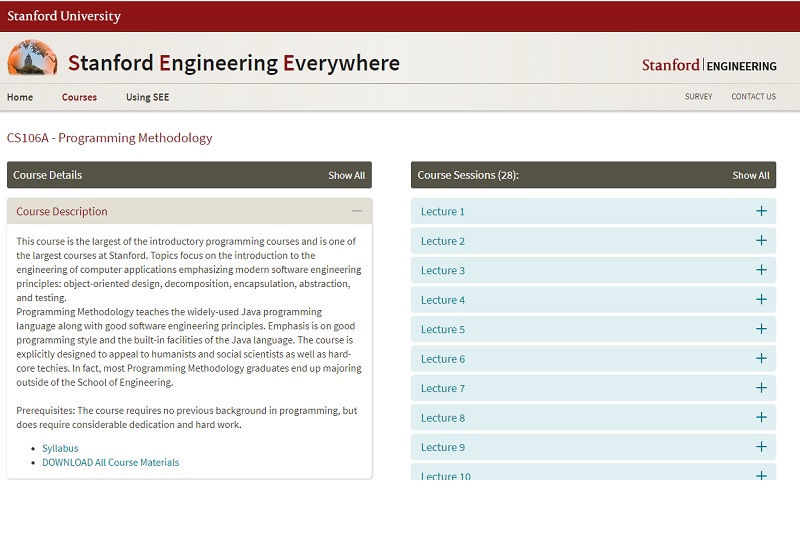Click the CS106A - Programming Methodology heading
This screenshot has width=800, height=551.
click(109, 138)
